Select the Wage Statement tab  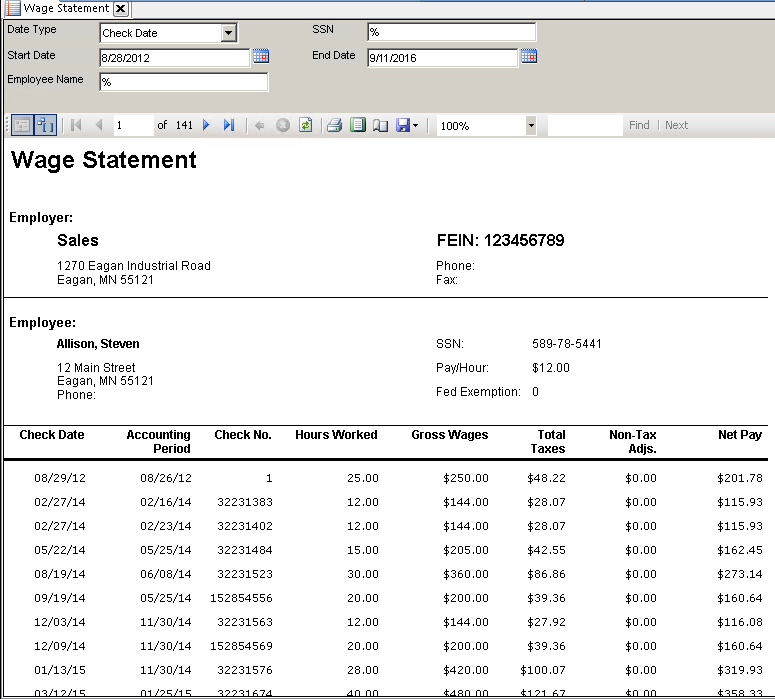66,8
